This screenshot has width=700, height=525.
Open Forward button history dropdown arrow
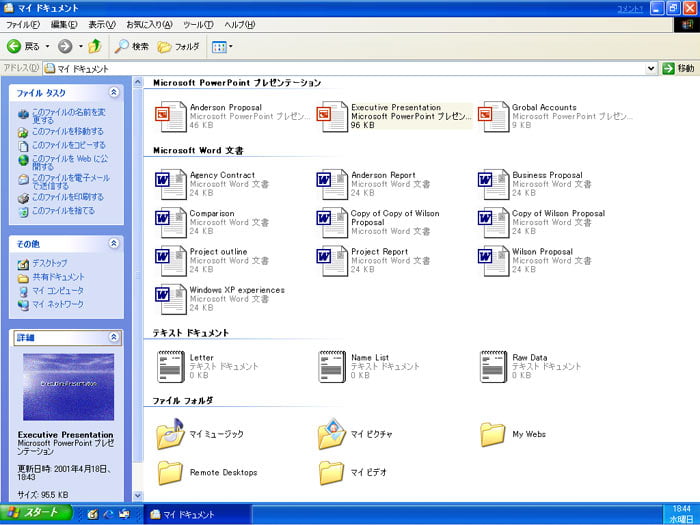pyautogui.click(x=80, y=46)
